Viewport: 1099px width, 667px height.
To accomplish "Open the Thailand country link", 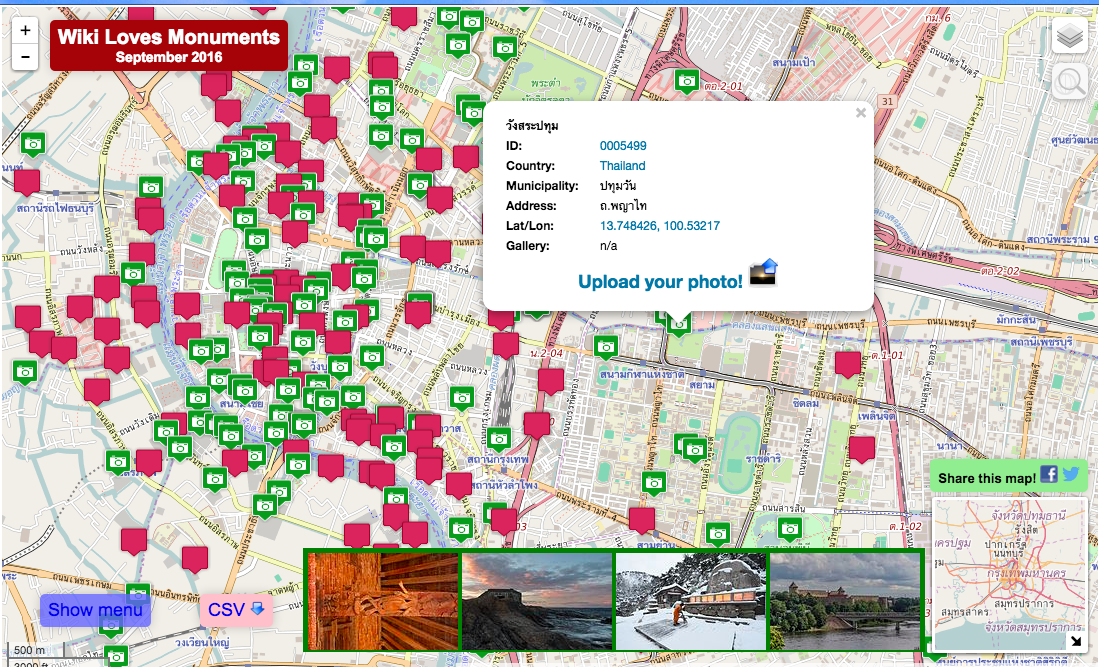I will pos(622,165).
